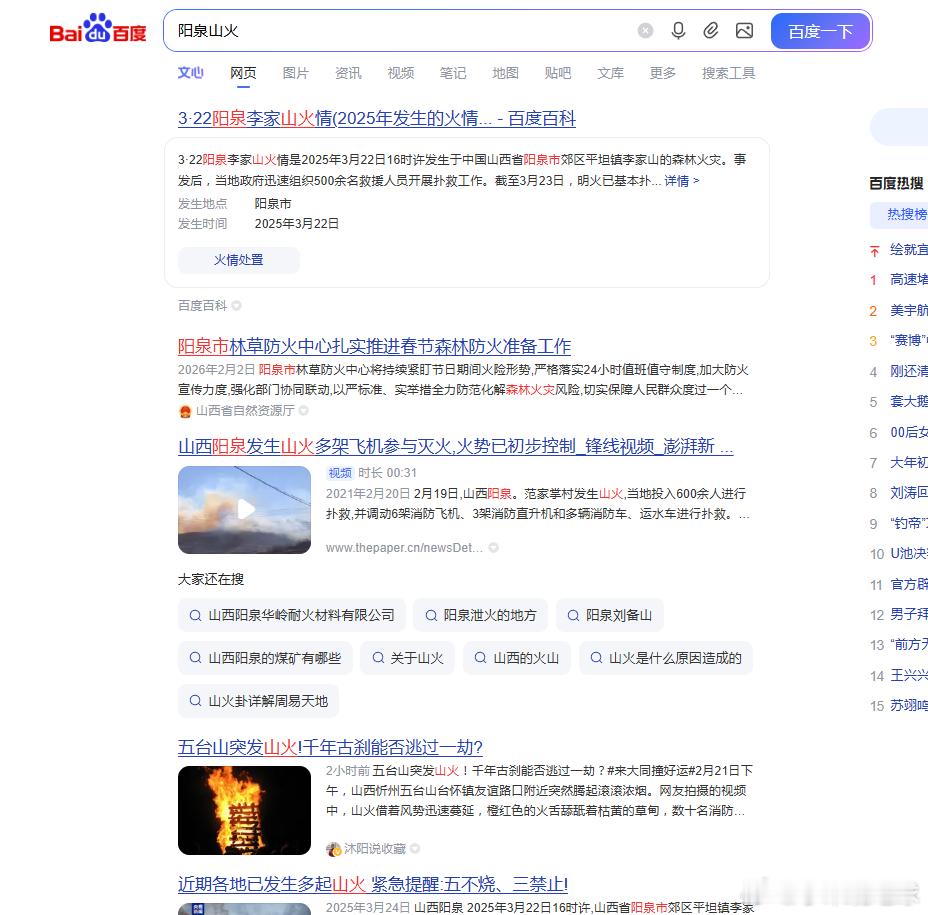The width and height of the screenshot is (928, 915).
Task: Open the 资讯 tab
Action: 348,73
